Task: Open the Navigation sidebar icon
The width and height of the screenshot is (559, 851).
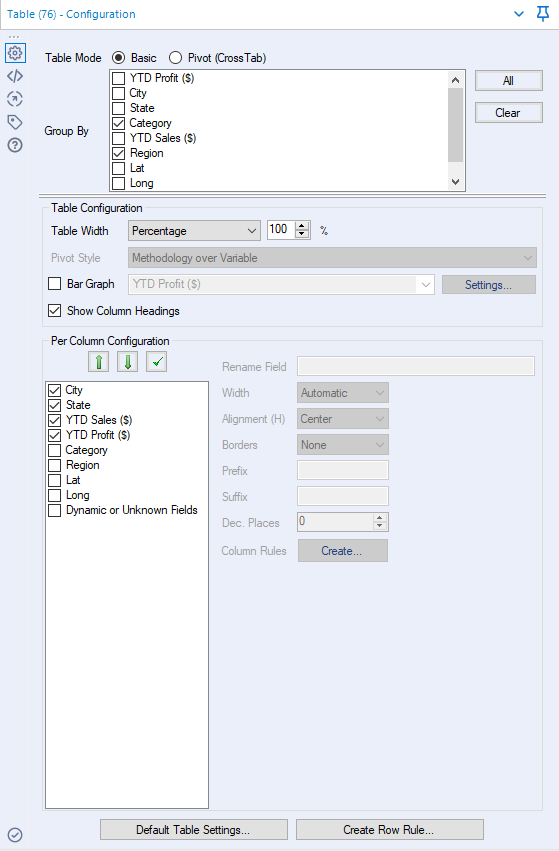Action: (x=15, y=99)
